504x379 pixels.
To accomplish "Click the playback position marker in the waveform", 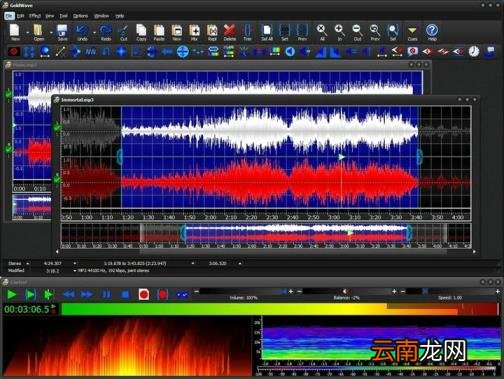I will click(x=341, y=157).
